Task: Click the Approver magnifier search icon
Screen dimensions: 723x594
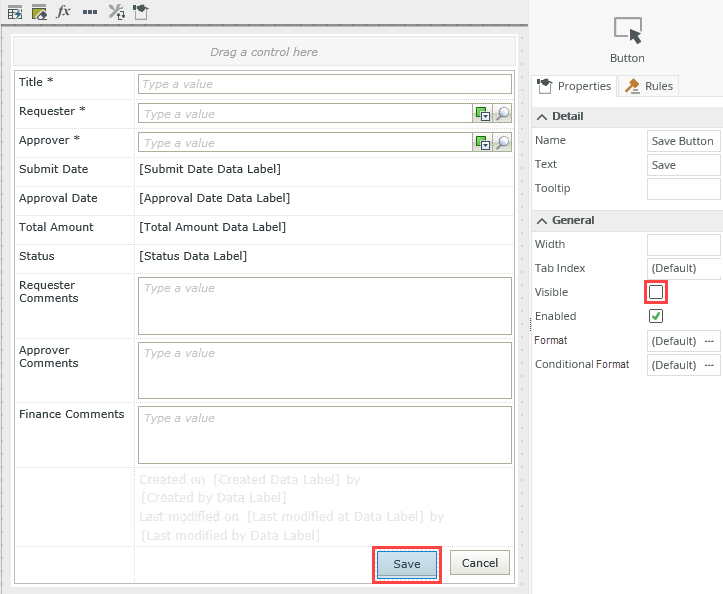Action: [x=502, y=143]
